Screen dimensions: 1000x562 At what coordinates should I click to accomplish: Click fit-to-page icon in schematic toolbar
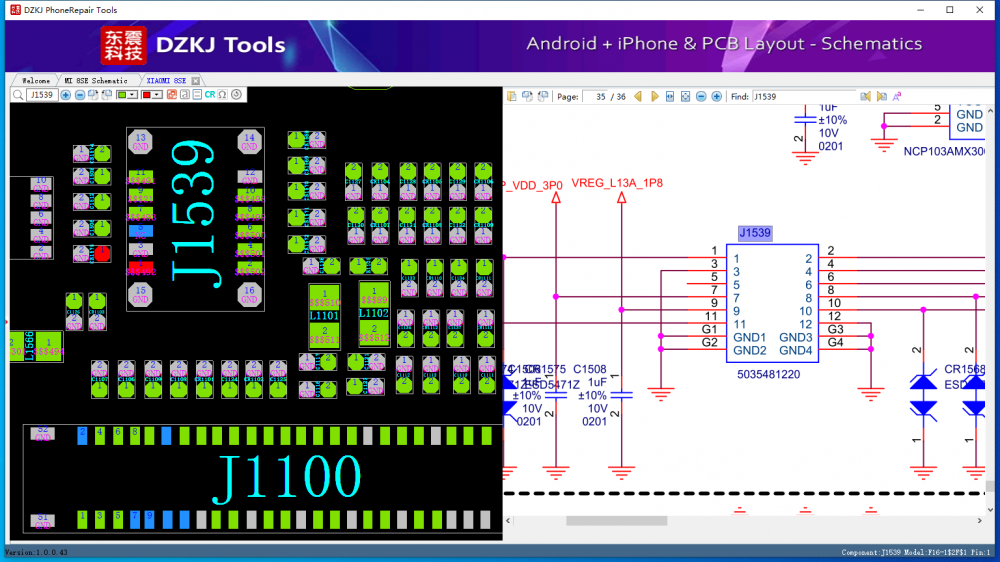686,96
